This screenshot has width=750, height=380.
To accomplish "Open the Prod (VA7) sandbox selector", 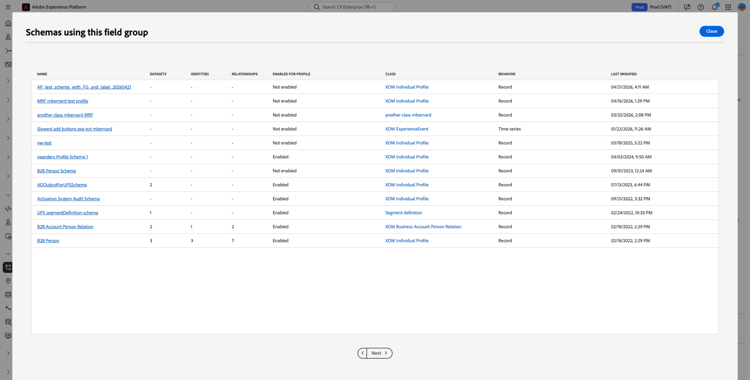I will 661,7.
